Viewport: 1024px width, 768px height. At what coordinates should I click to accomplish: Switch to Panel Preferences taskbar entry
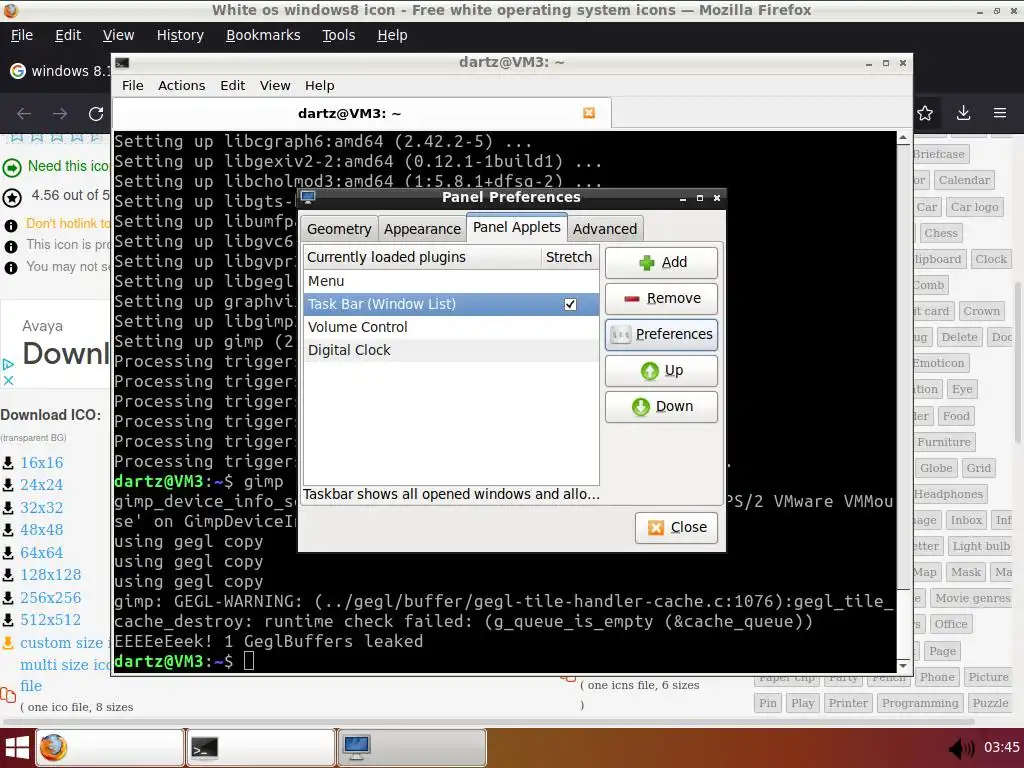tap(413, 748)
